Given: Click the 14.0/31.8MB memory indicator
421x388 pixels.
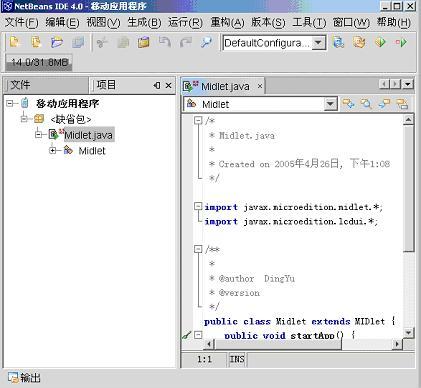Looking at the screenshot, I should [39, 62].
